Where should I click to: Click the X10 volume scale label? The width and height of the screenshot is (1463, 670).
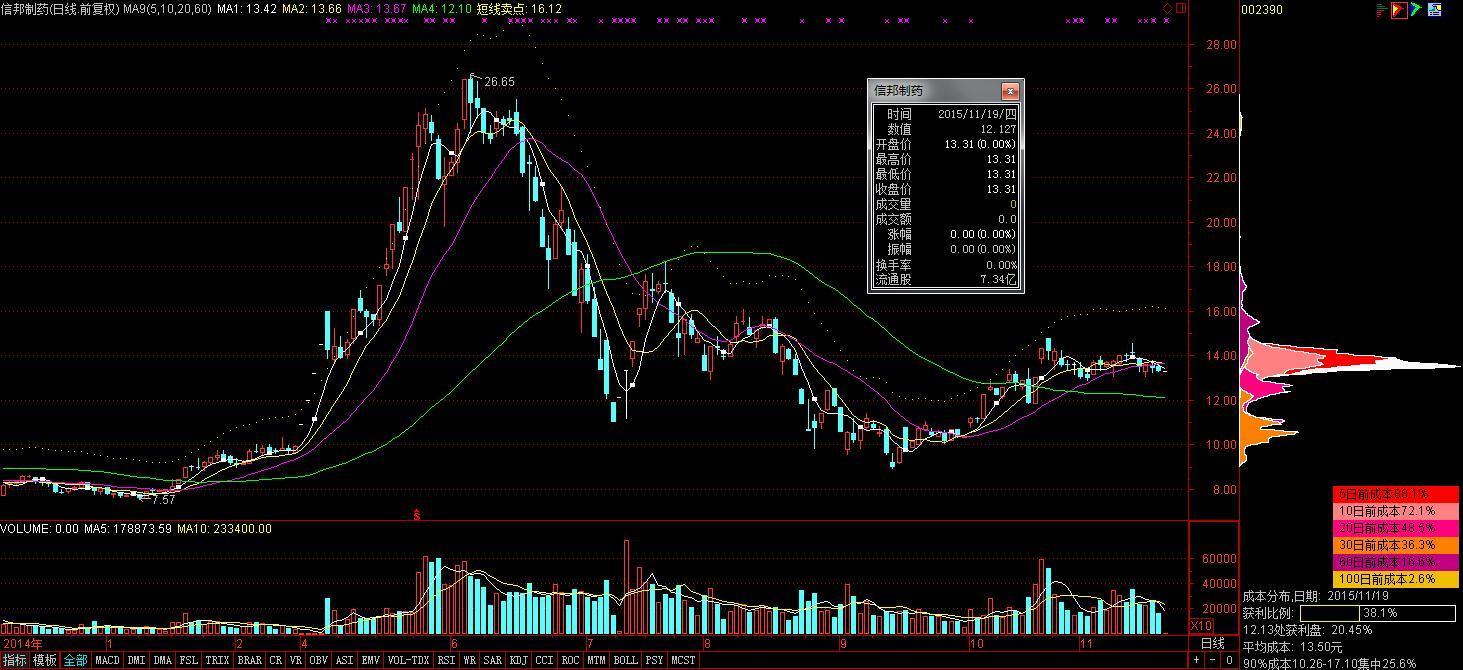click(1201, 626)
